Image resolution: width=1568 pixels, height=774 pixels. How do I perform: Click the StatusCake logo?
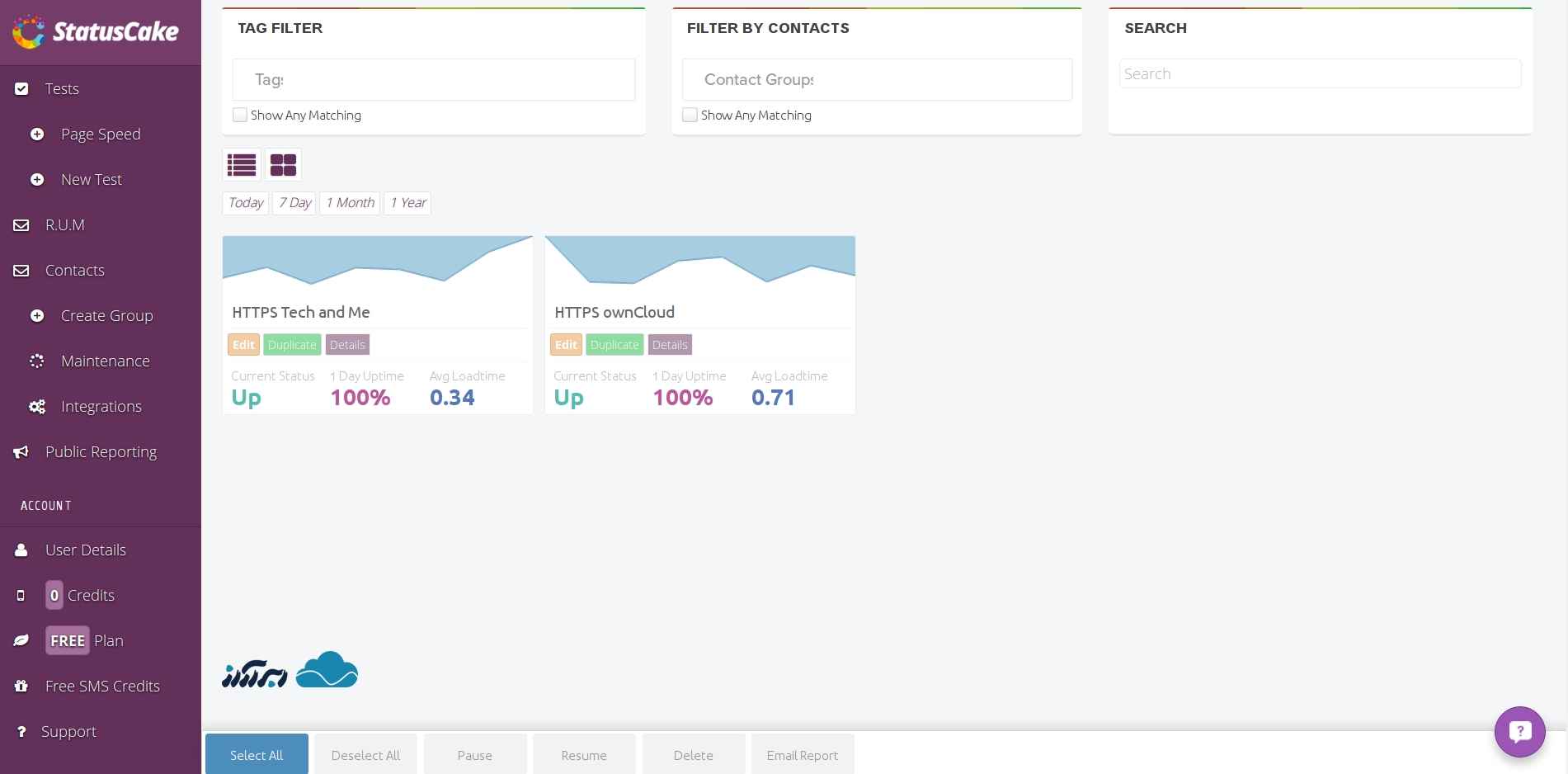[96, 32]
